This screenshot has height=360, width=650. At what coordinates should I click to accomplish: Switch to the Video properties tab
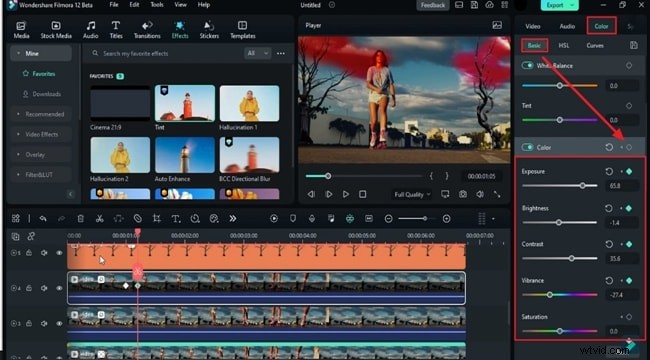click(533, 26)
